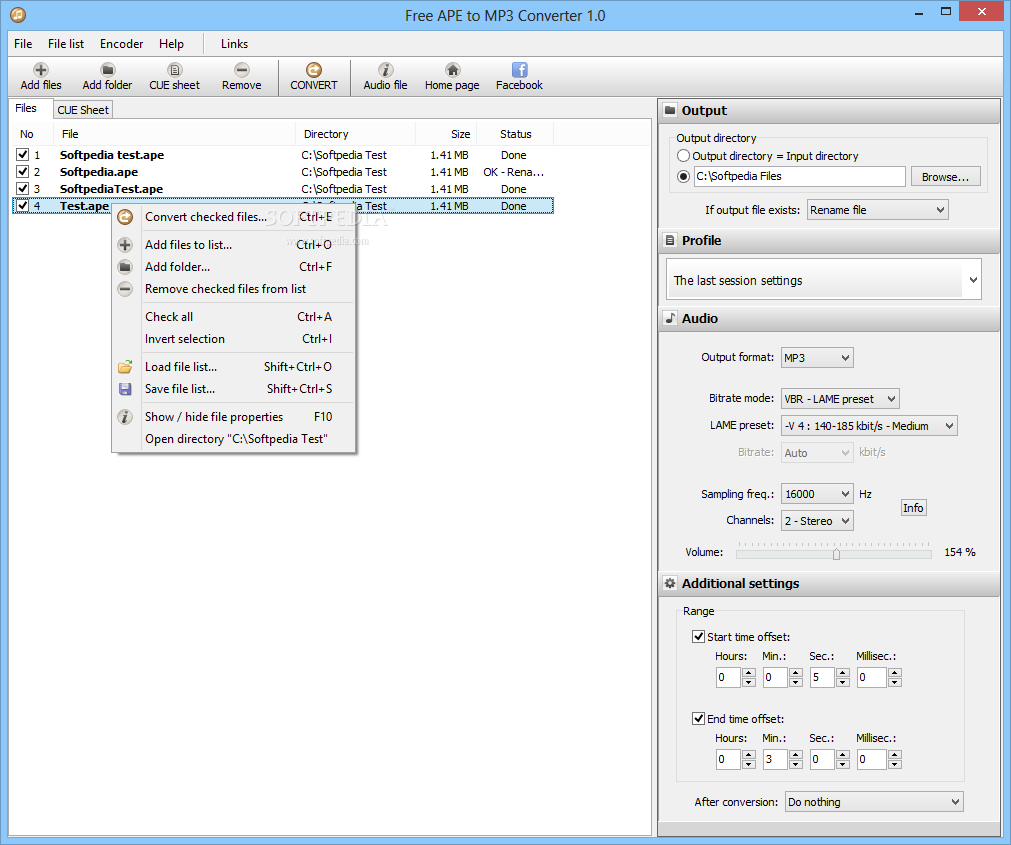Open the Links menu
1011x845 pixels.
(234, 44)
